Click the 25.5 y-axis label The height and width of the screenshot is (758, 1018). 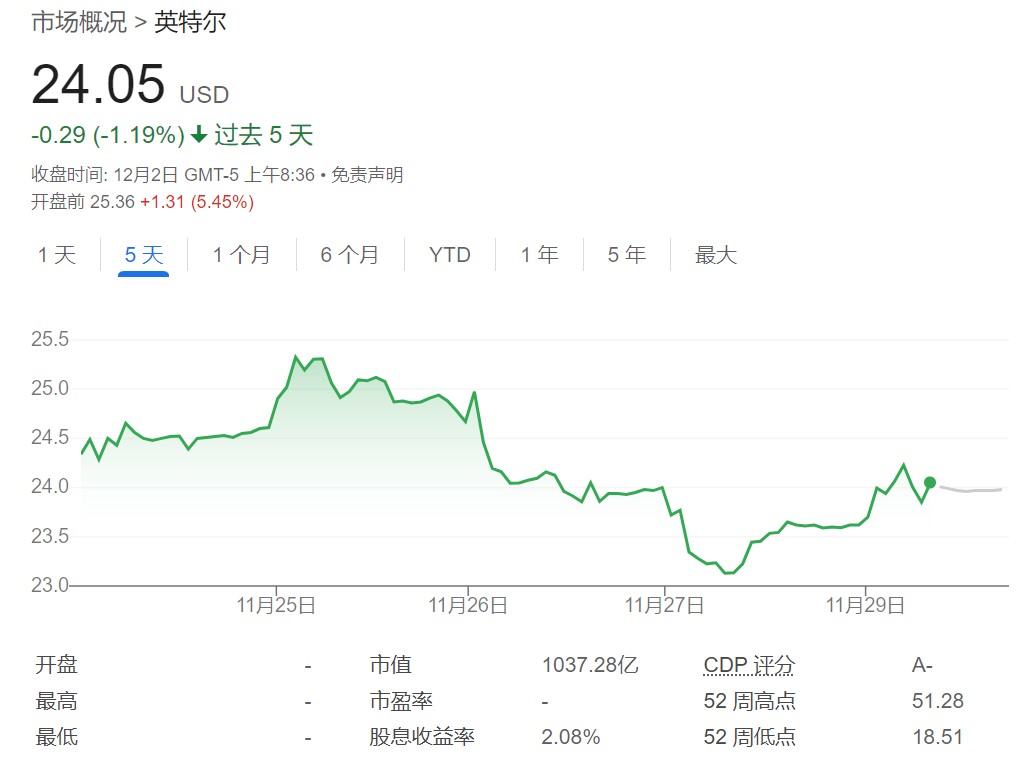coord(50,339)
